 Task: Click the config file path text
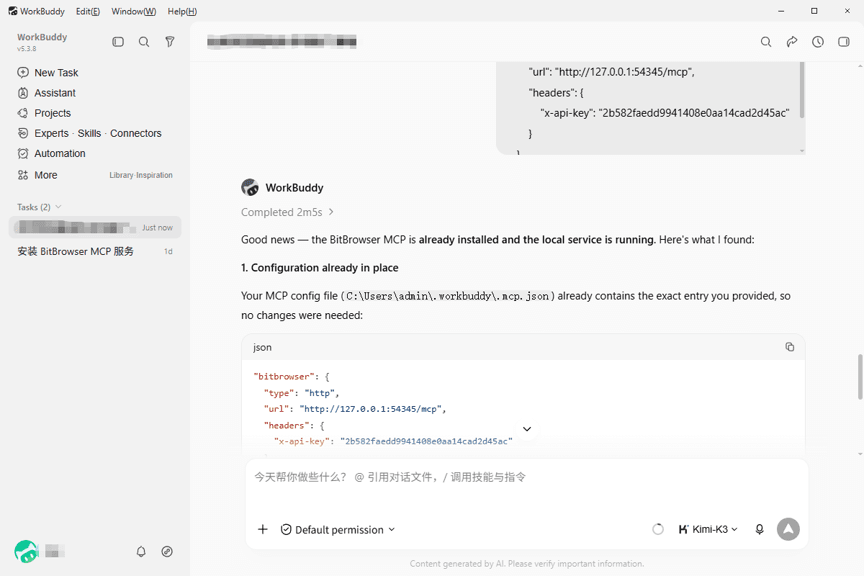(x=447, y=296)
